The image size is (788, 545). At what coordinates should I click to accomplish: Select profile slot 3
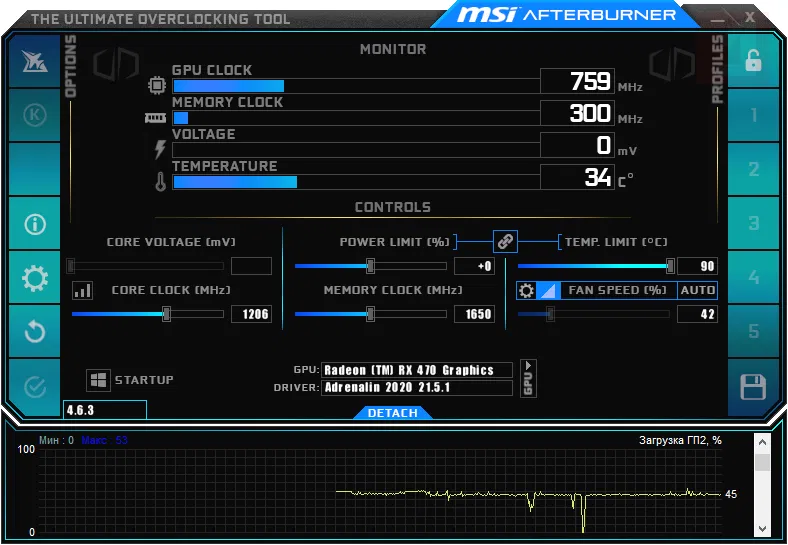coord(753,223)
